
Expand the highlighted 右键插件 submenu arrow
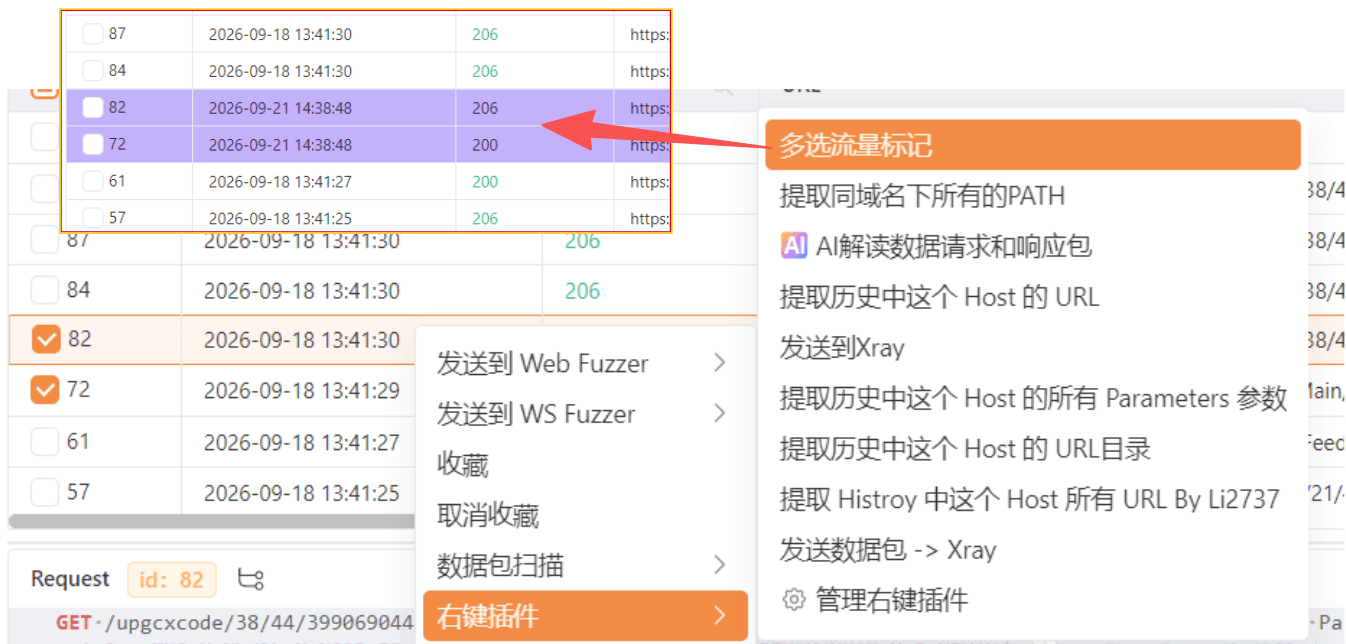coord(719,616)
